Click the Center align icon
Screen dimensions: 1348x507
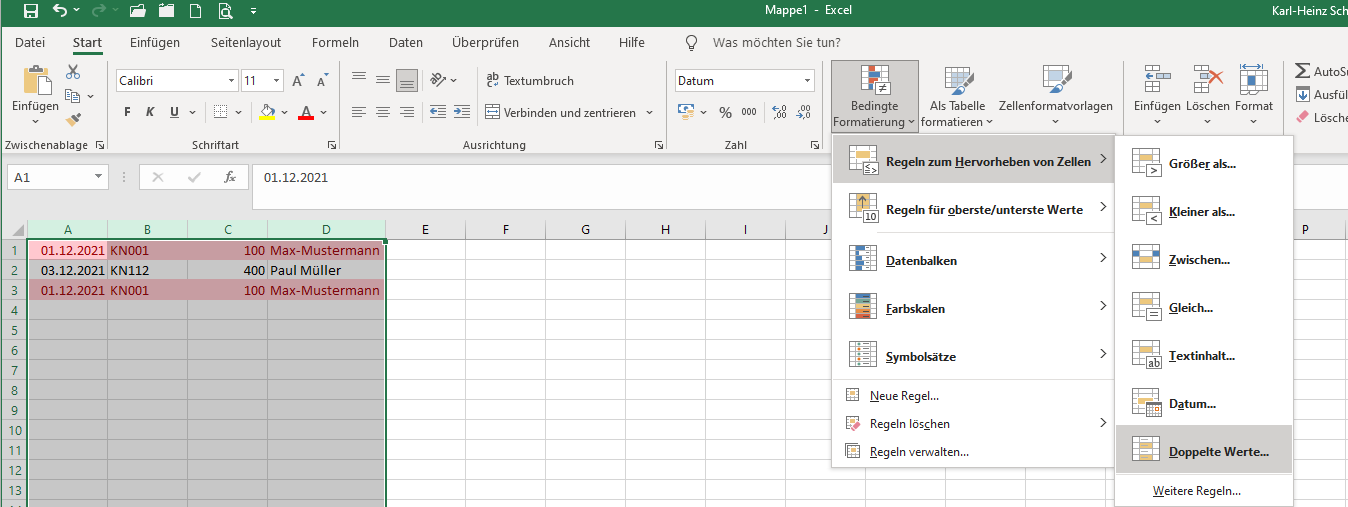click(x=382, y=112)
